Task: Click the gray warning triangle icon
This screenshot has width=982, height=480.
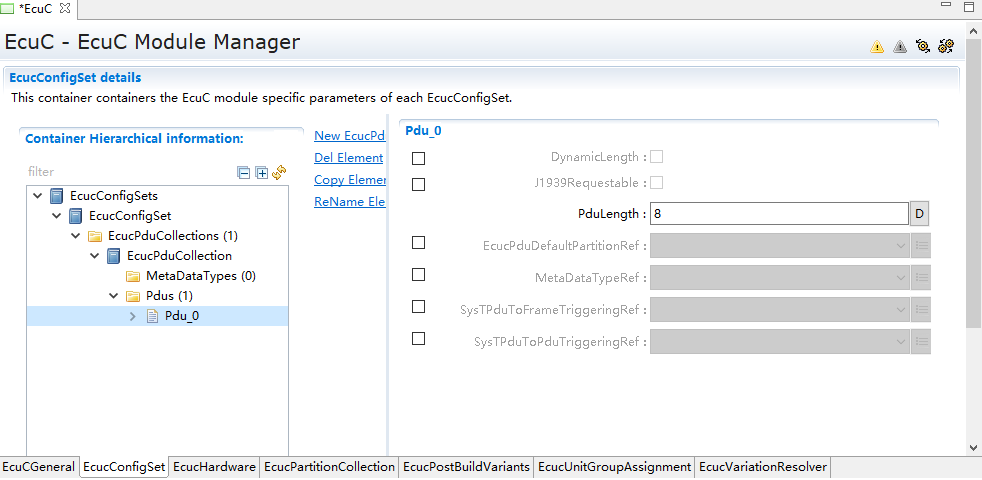Action: pyautogui.click(x=900, y=46)
